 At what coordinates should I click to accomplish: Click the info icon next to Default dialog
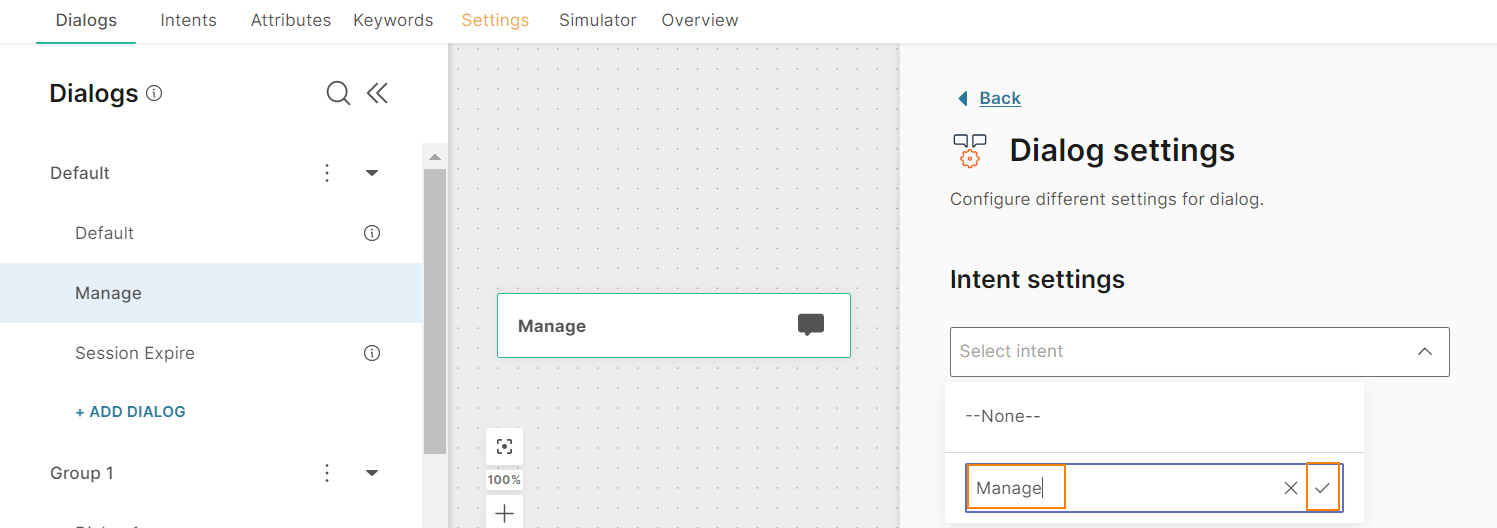pyautogui.click(x=372, y=233)
